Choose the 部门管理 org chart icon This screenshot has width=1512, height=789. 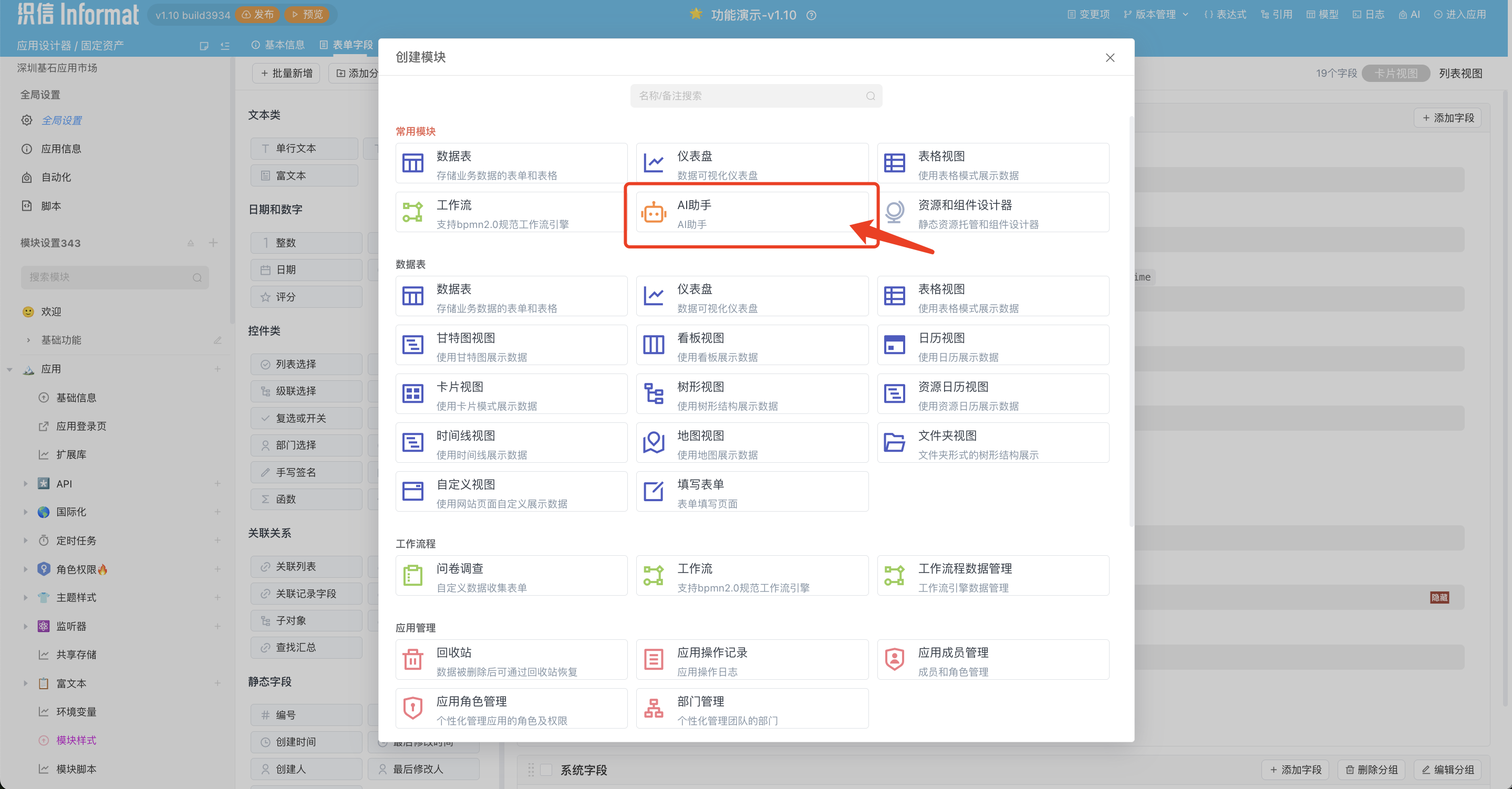point(653,709)
